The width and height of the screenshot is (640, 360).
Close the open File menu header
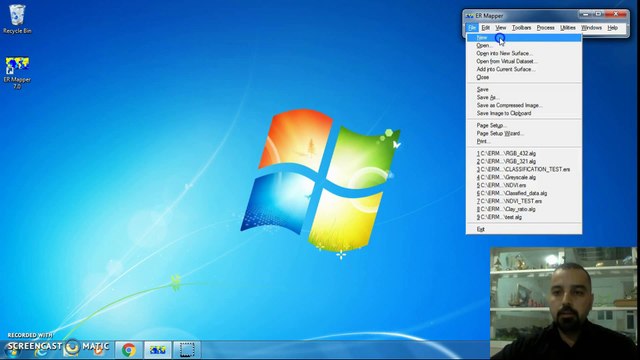[472, 28]
